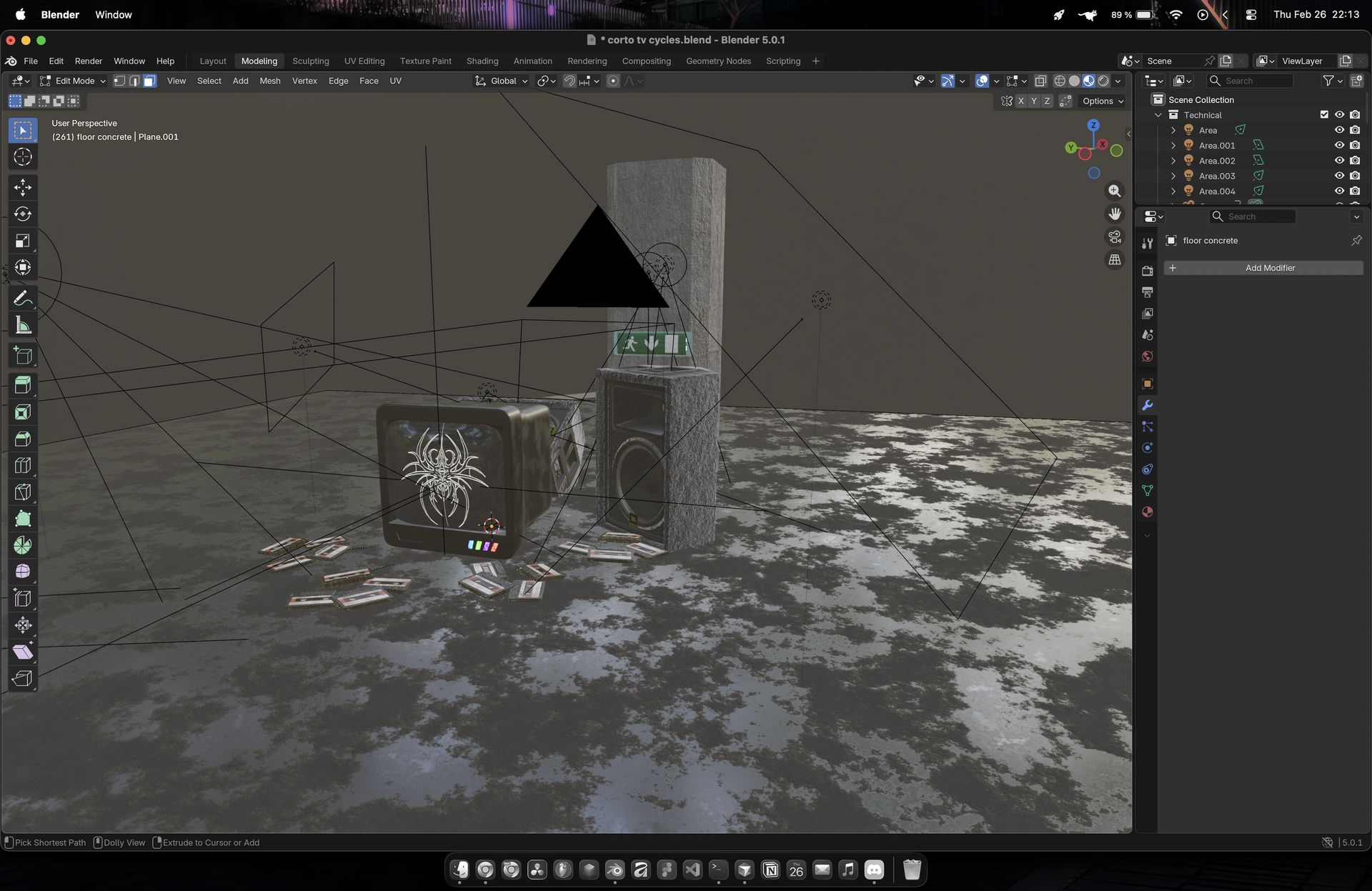Click the Z axis on navigation gizmo
1372x891 pixels.
(1093, 125)
